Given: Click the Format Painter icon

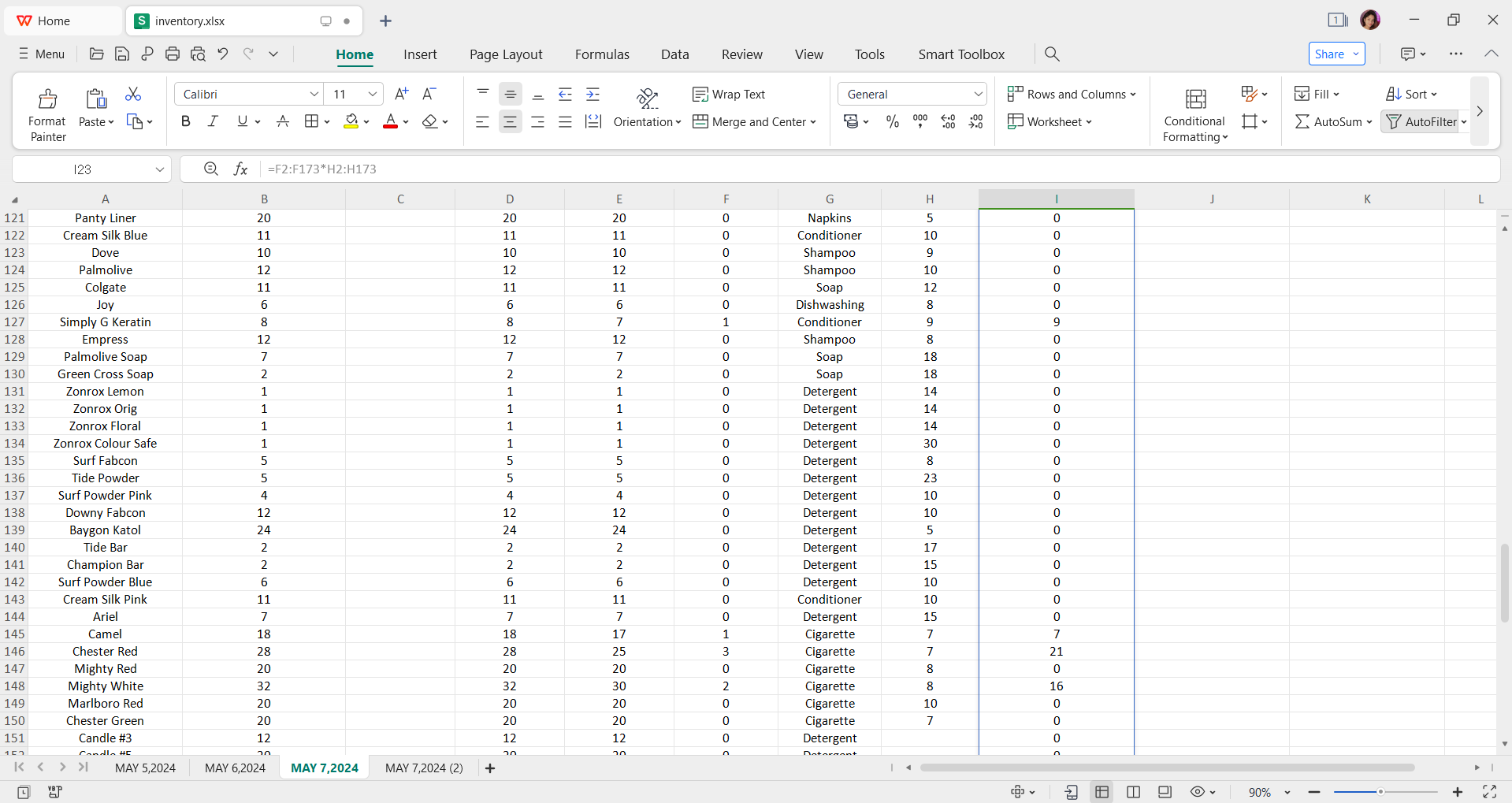Looking at the screenshot, I should tap(47, 99).
